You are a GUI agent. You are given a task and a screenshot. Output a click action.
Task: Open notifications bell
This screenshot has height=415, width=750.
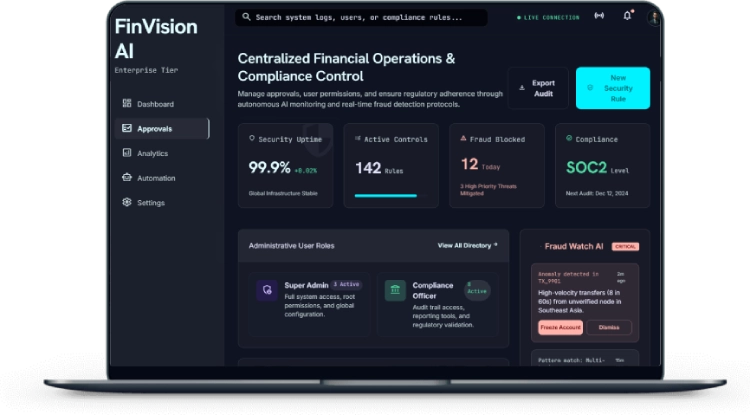pyautogui.click(x=627, y=16)
